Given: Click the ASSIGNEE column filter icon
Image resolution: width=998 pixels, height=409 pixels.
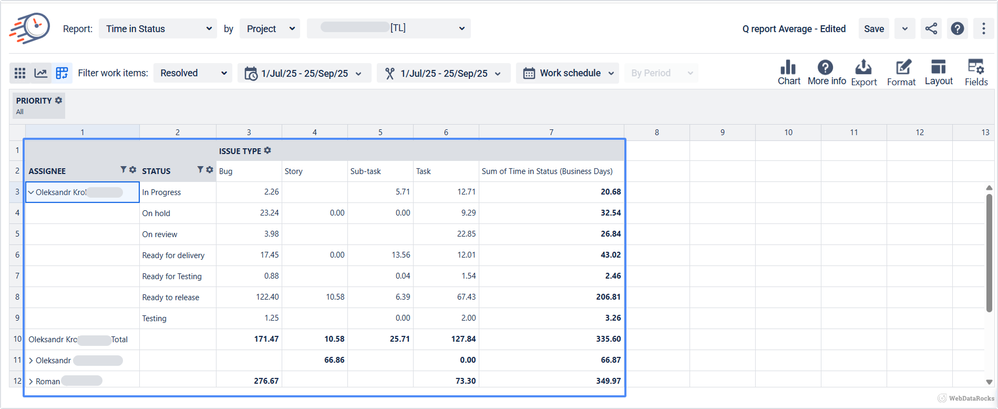Looking at the screenshot, I should (x=123, y=171).
